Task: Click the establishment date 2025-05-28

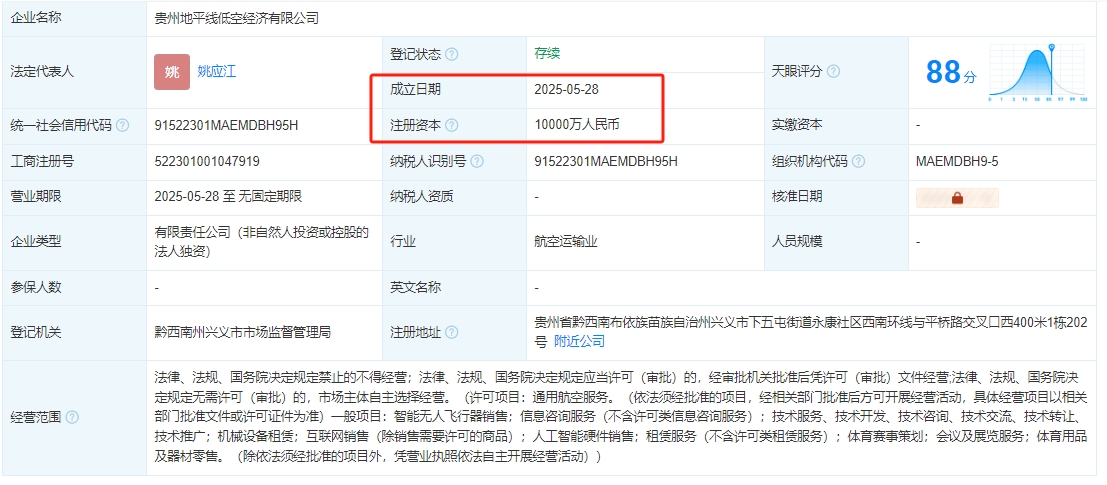Action: [567, 90]
